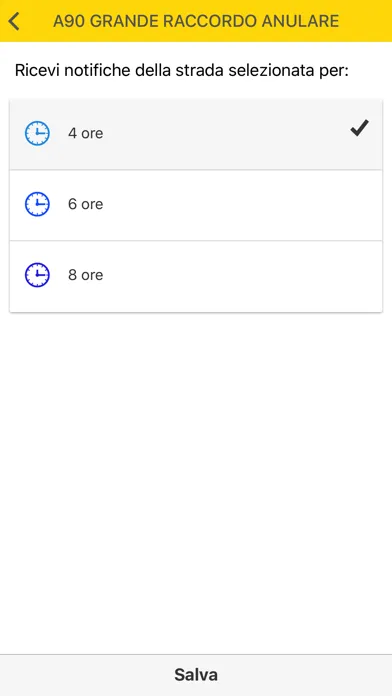Tap the highlighted 4 ore row background

point(222,134)
